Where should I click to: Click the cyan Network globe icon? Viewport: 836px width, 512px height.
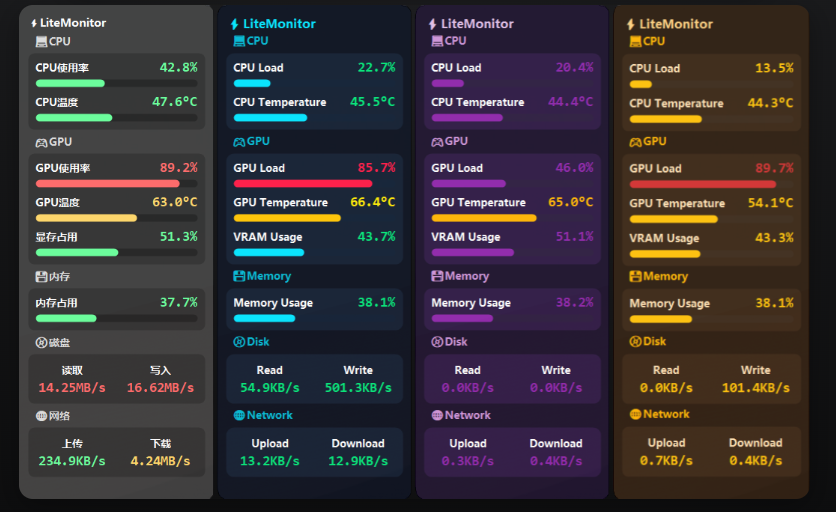point(239,415)
